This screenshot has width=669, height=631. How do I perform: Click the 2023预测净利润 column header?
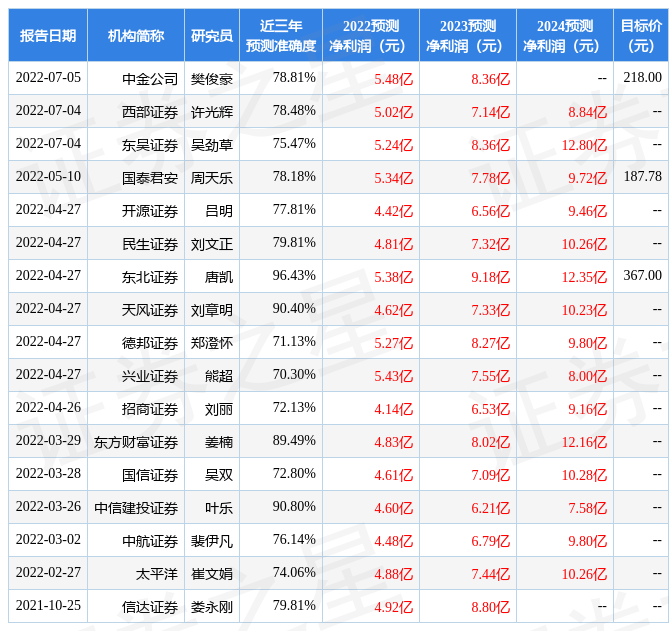pyautogui.click(x=468, y=35)
